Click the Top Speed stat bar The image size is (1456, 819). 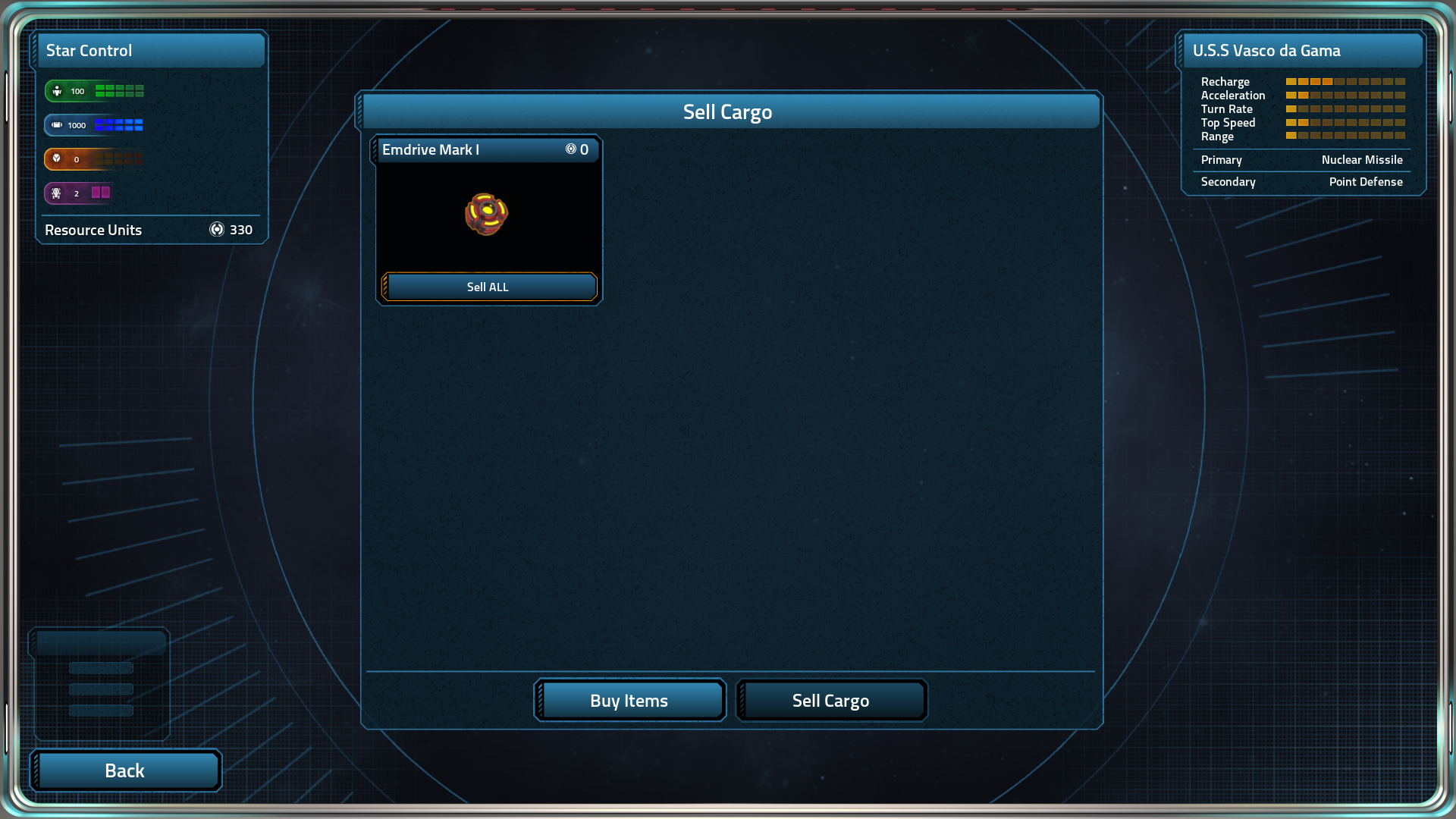1345,123
